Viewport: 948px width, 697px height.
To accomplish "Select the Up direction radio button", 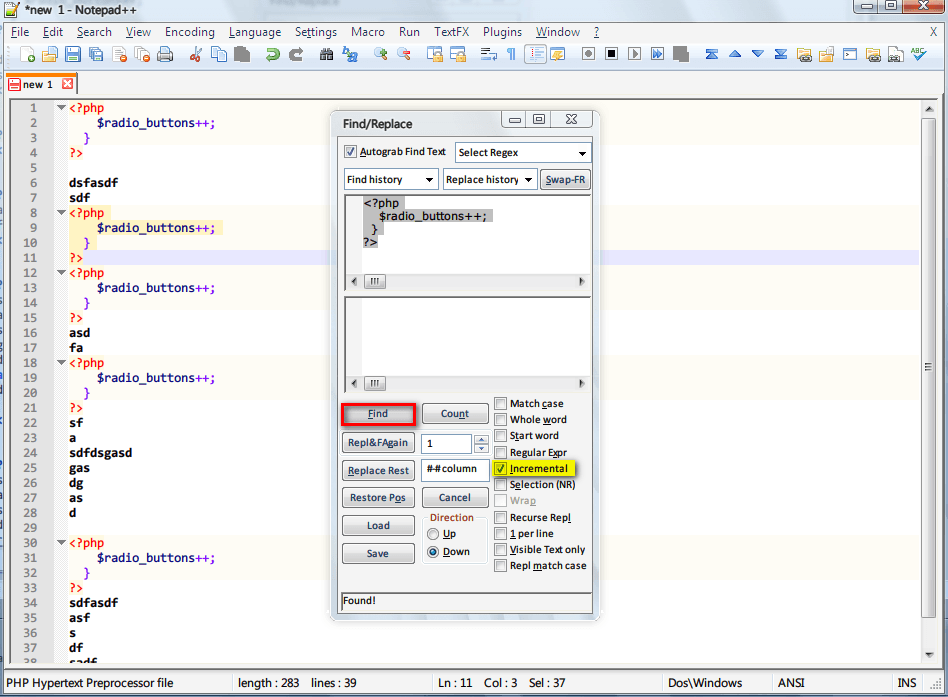I will 433,534.
